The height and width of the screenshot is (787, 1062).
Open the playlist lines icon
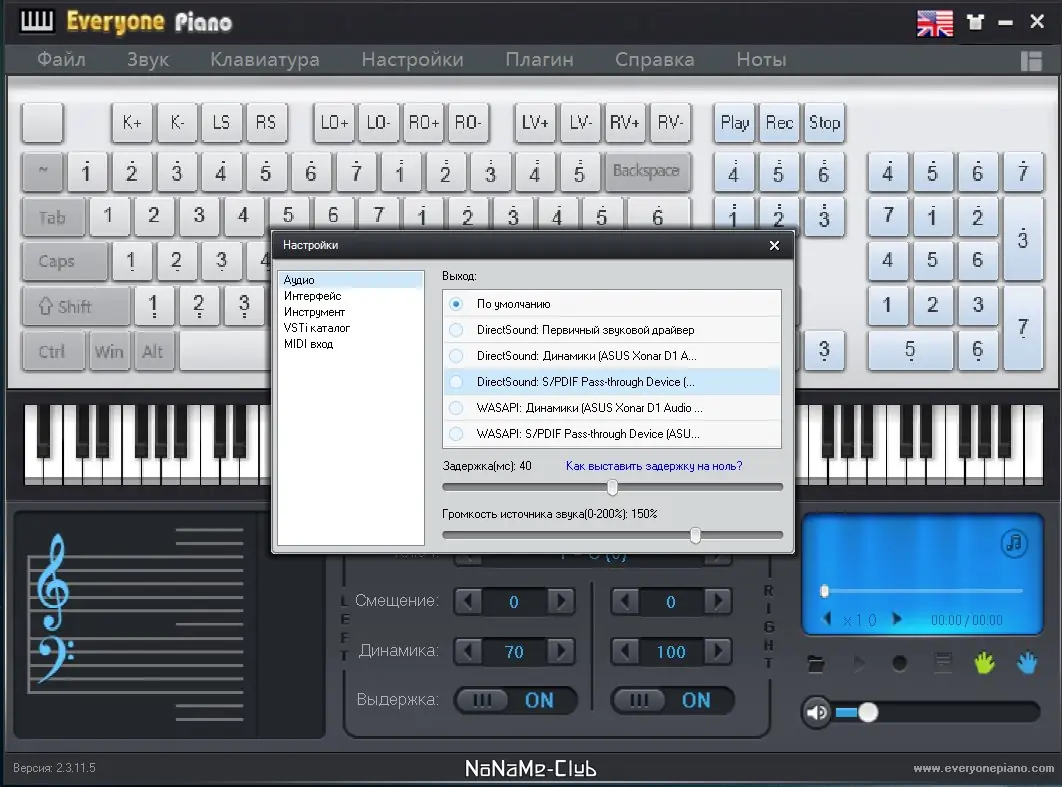pos(943,662)
